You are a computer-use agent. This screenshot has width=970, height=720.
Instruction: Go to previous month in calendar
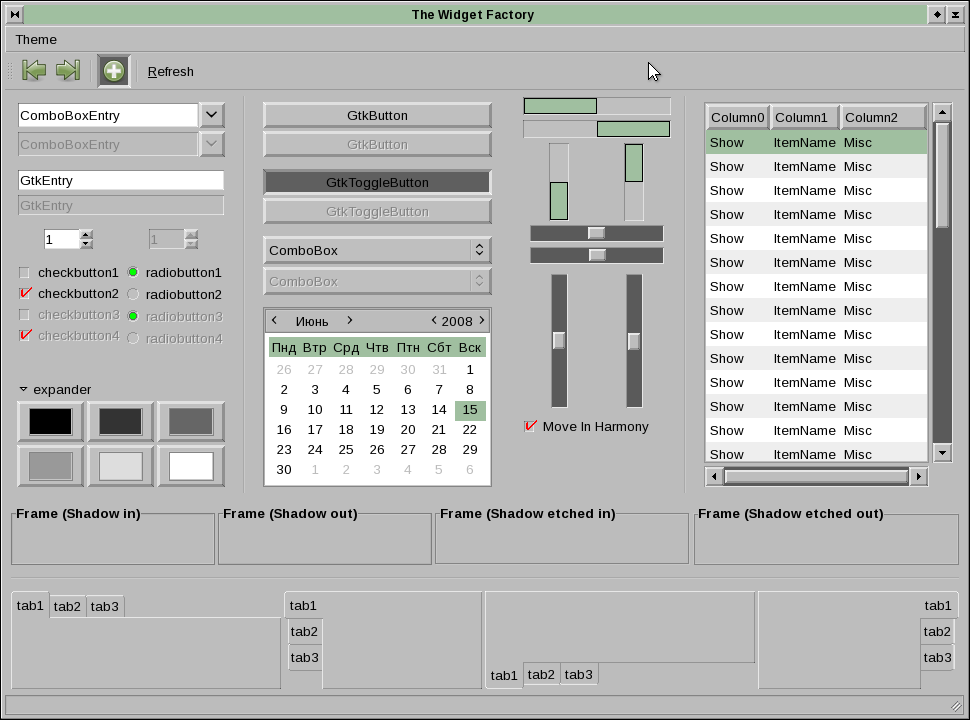pos(275,320)
